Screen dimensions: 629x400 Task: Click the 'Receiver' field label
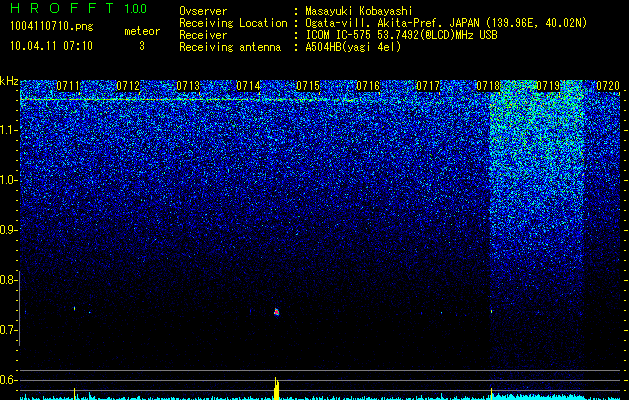click(203, 35)
